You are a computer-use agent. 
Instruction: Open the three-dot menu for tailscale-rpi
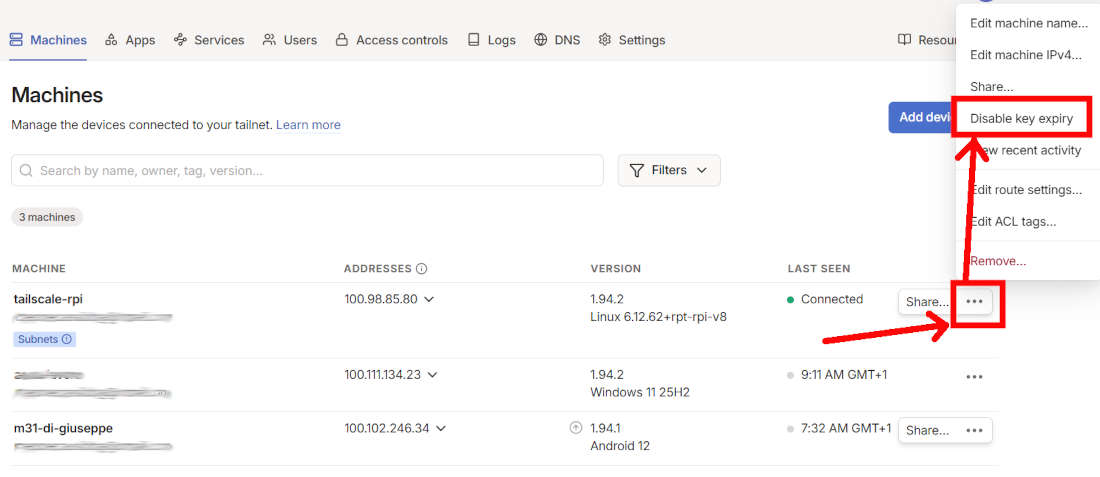(974, 302)
